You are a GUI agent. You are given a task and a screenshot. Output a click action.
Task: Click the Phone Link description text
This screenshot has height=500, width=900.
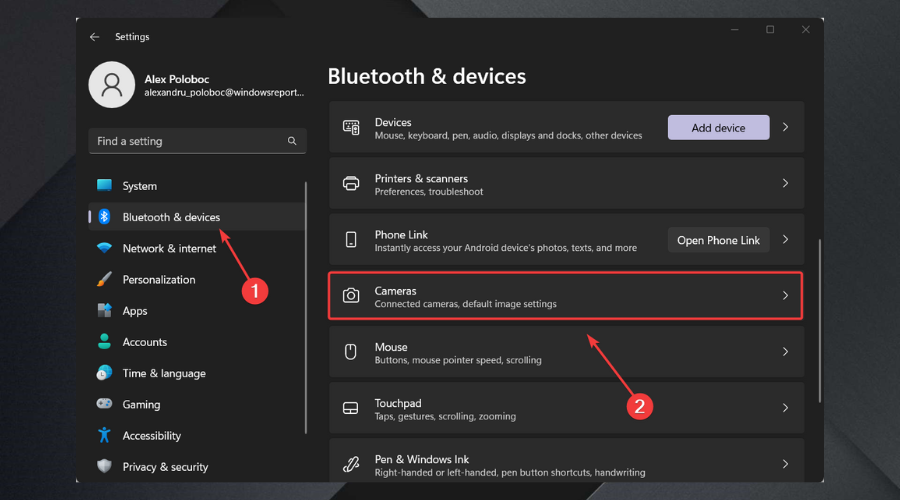[506, 248]
